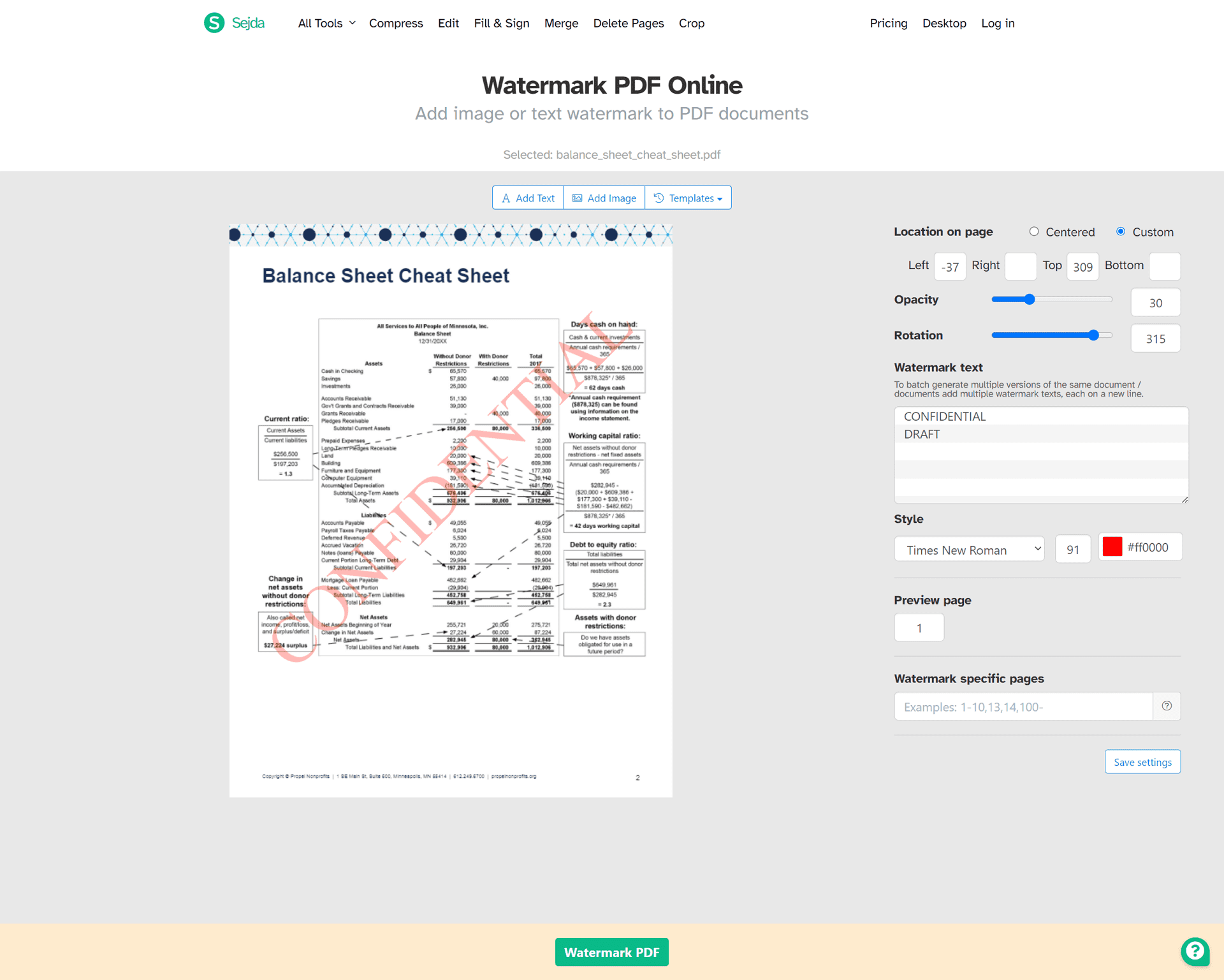Click the Add Text button

(x=528, y=198)
